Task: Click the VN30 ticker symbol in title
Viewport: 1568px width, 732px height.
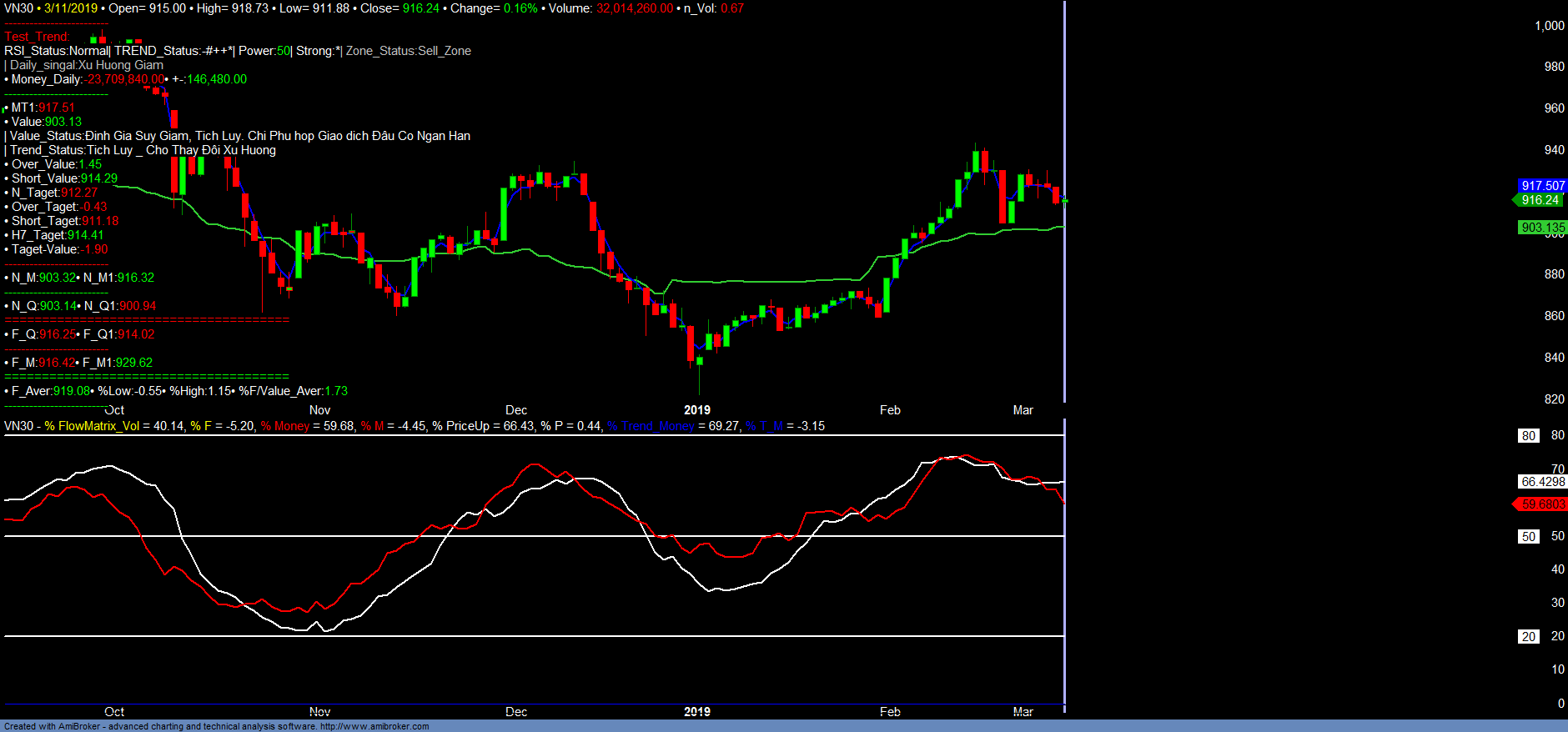Action: click(x=18, y=8)
